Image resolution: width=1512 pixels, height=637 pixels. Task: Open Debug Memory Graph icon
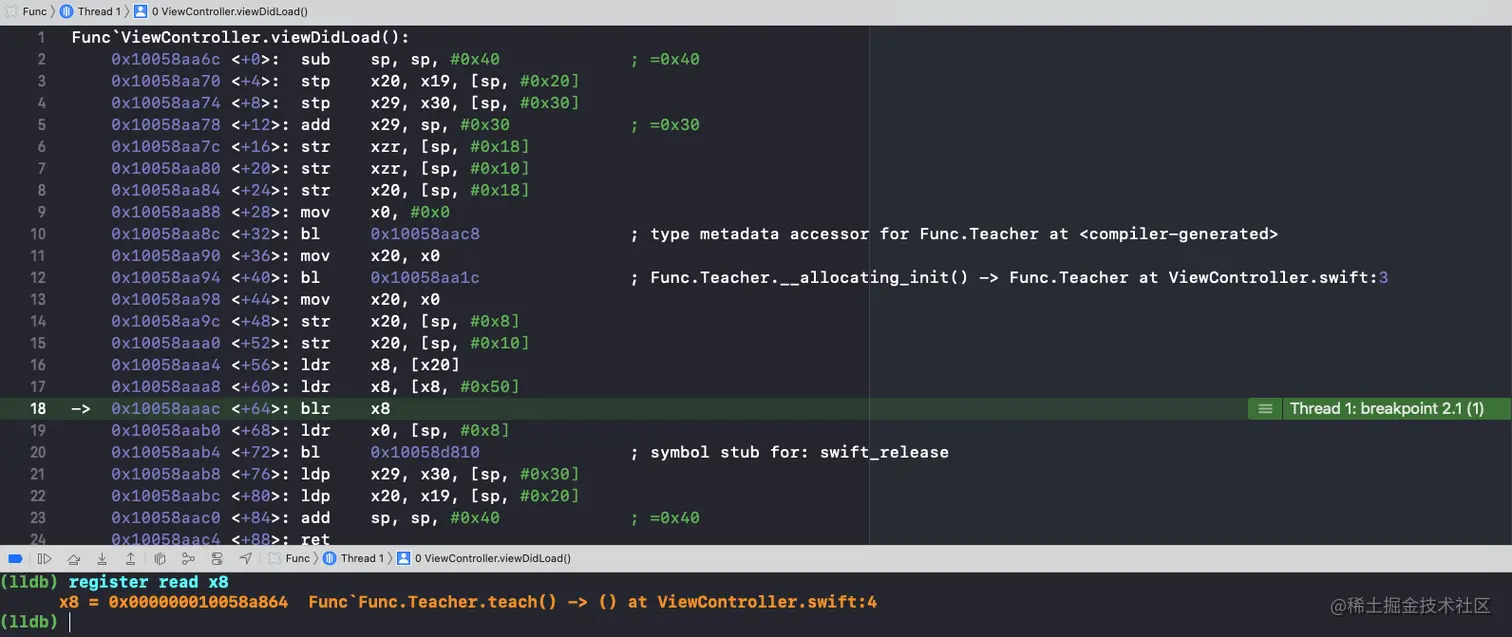click(188, 558)
